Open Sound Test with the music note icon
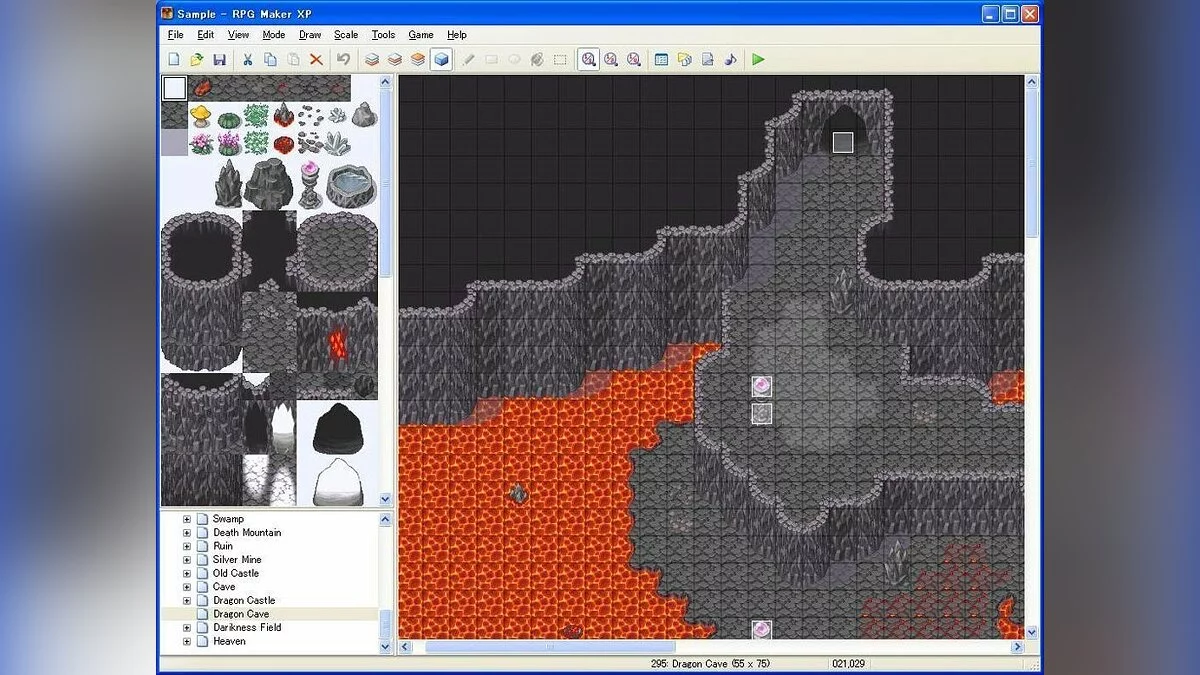 [730, 60]
